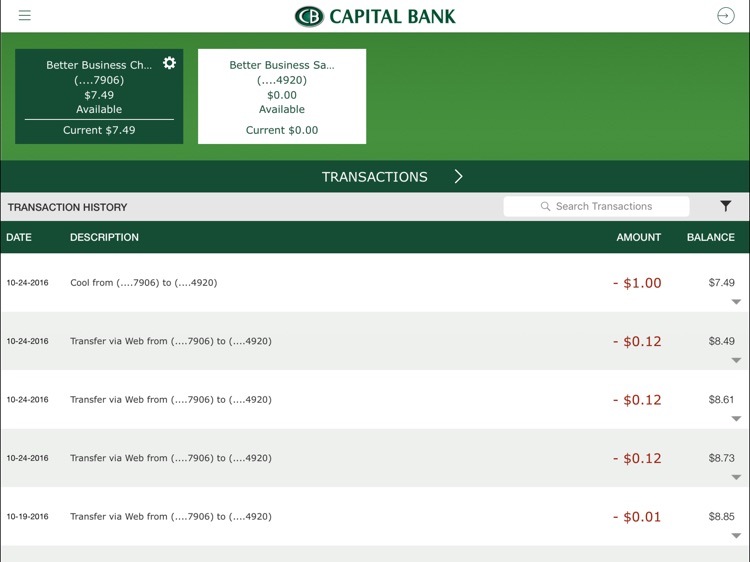The height and width of the screenshot is (562, 750).
Task: Click the '- $1.00' amount
Action: [x=637, y=283]
